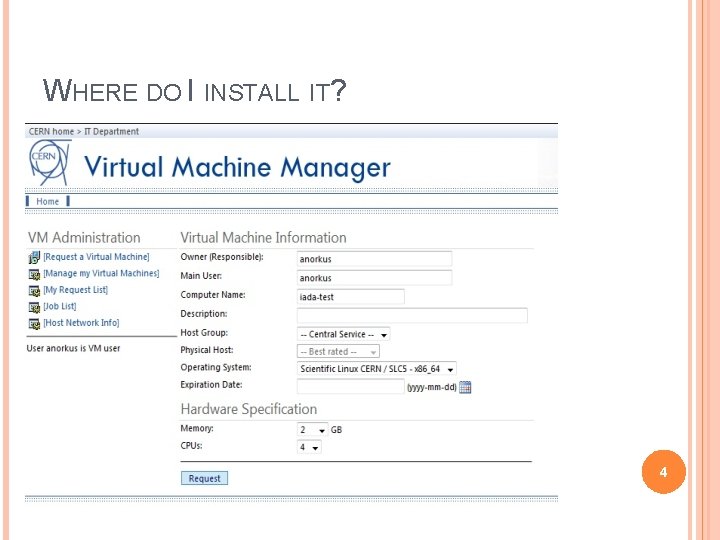
Task: Open the CPUs count dropdown
Action: [309, 447]
